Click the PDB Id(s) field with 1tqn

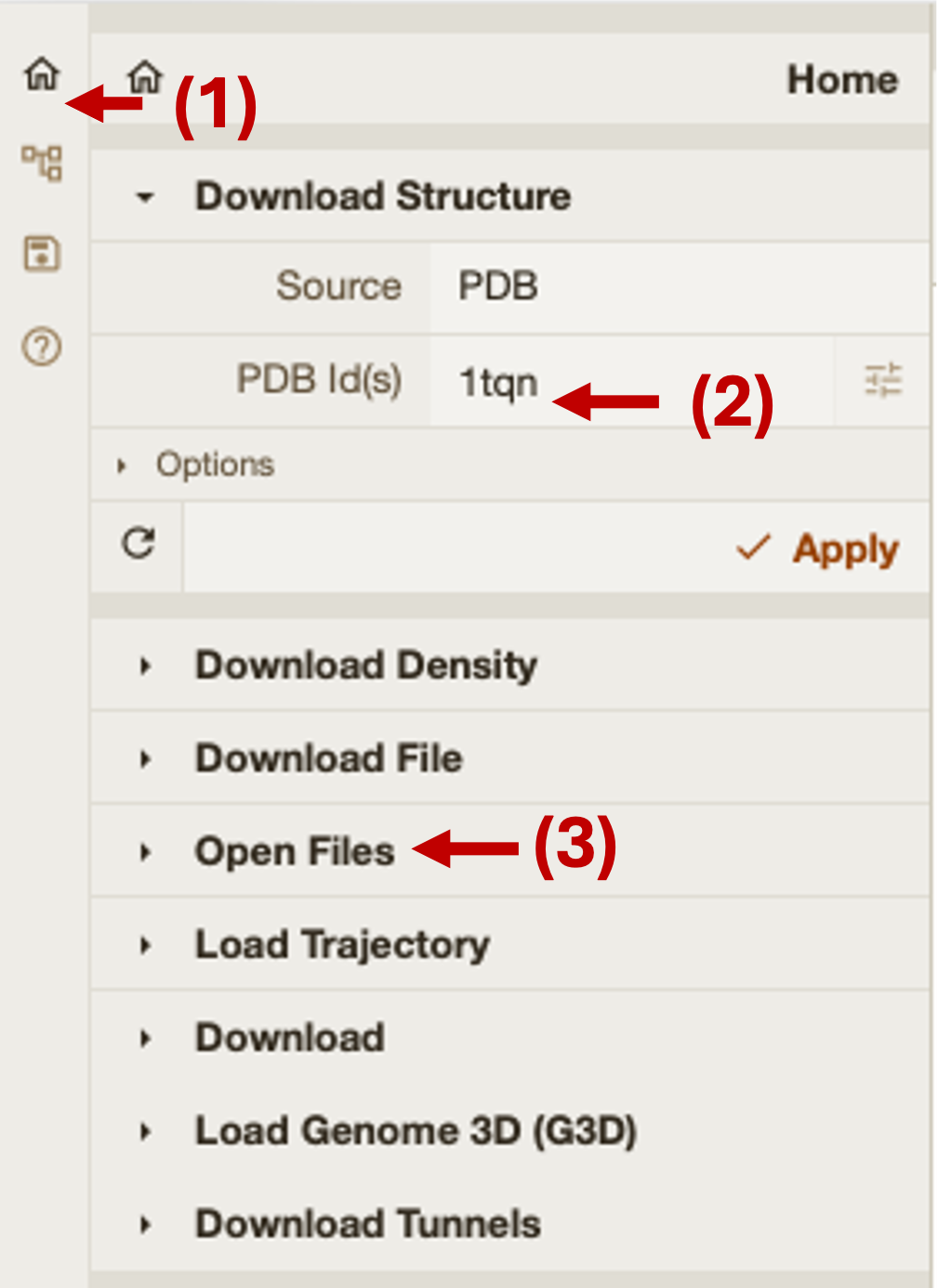pos(632,381)
